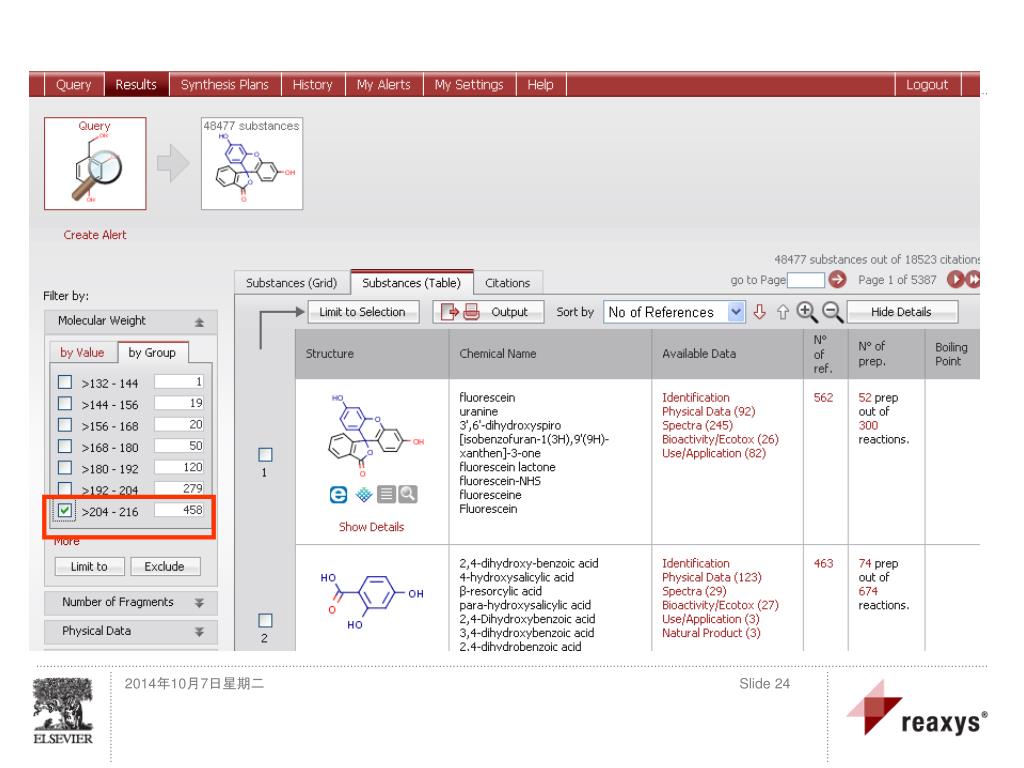The width and height of the screenshot is (1024, 768).
Task: Click the printer icon beside Output
Action: [472, 312]
